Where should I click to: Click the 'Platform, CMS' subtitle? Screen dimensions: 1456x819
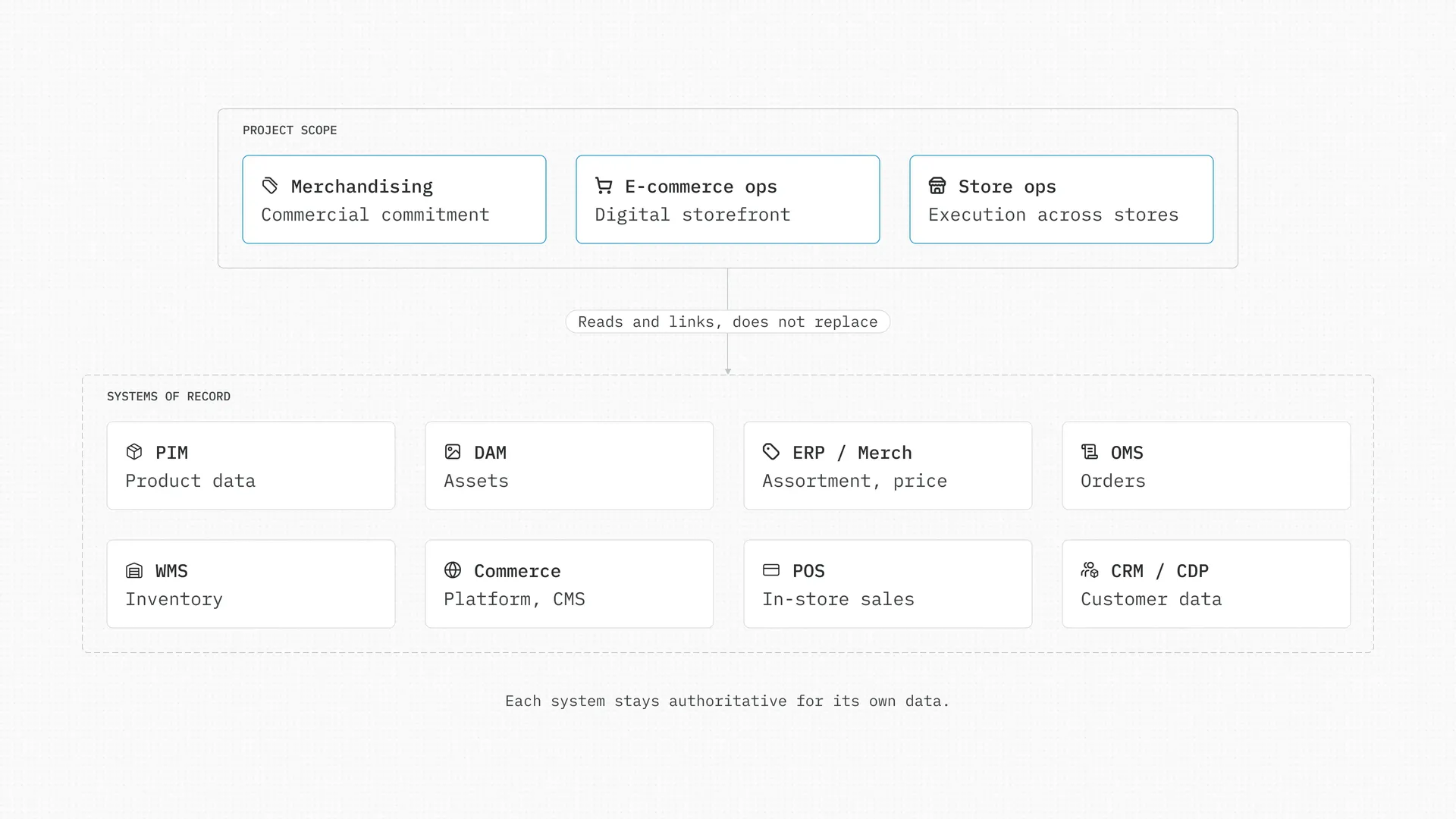click(514, 600)
